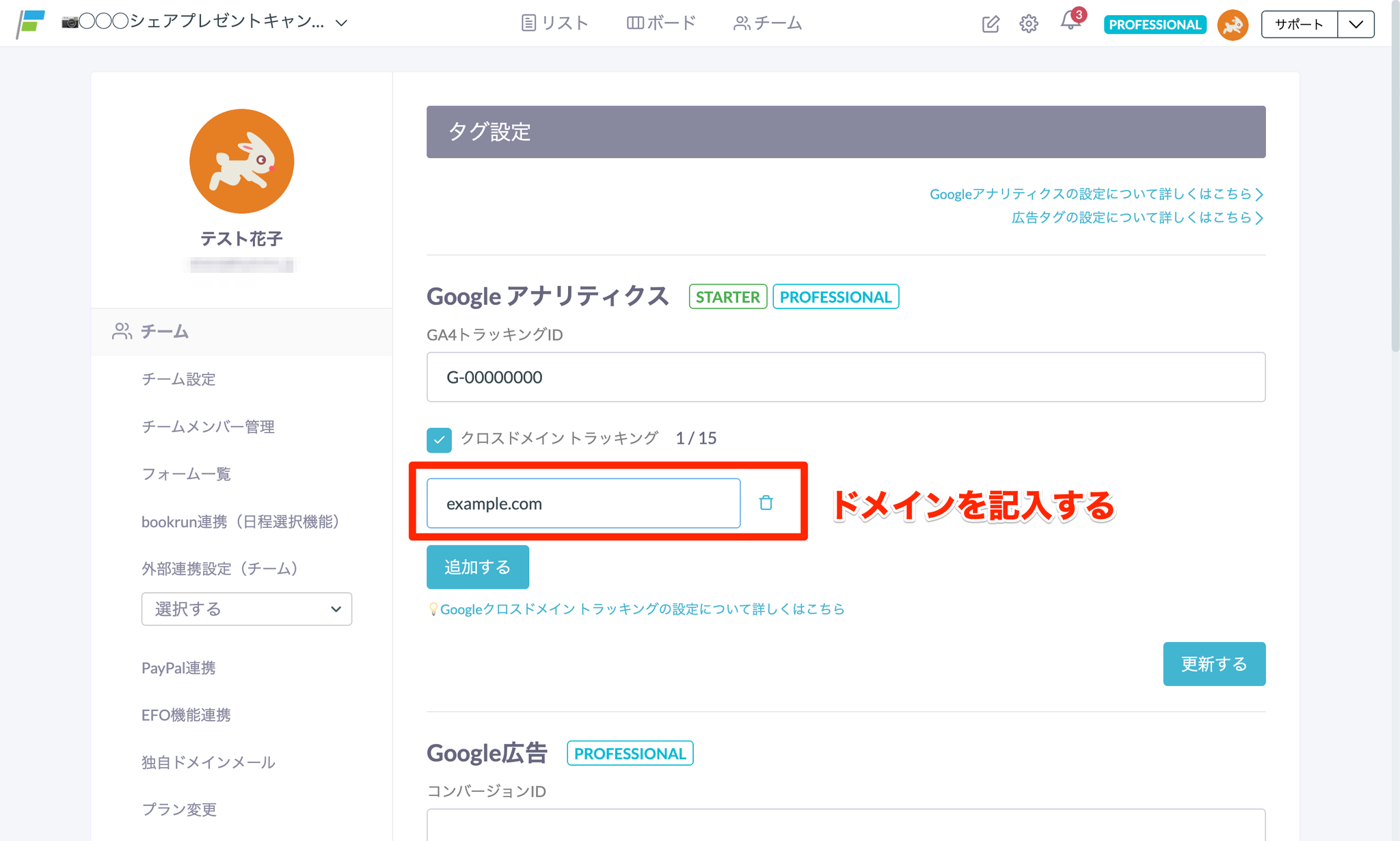Viewport: 1400px width, 841px height.
Task: Switch to the リスト view tab
Action: pos(554,23)
